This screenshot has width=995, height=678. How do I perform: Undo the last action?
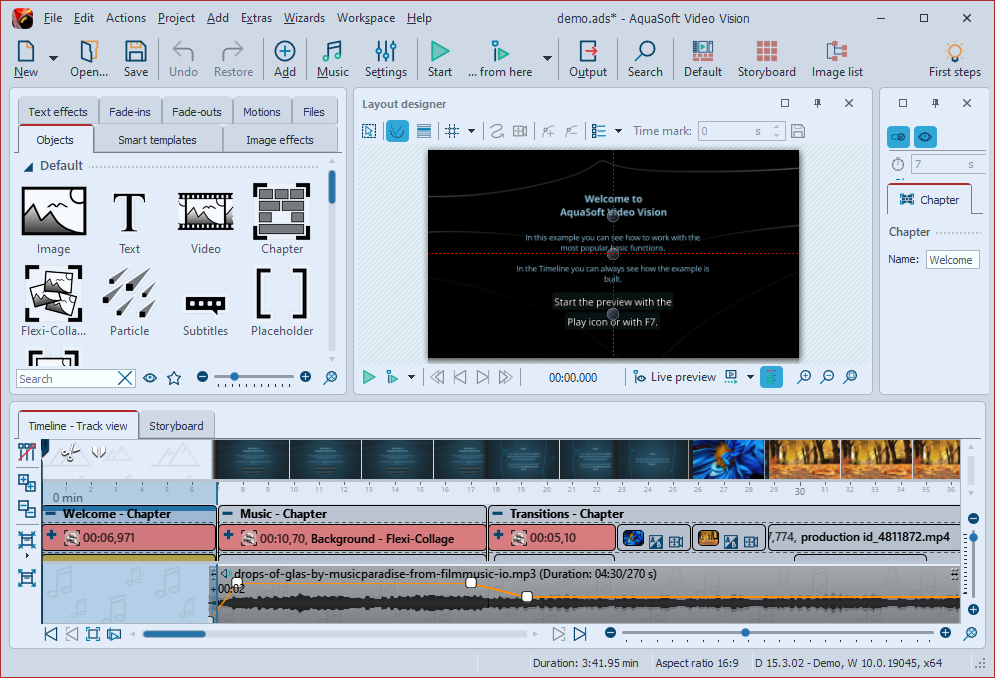(183, 58)
